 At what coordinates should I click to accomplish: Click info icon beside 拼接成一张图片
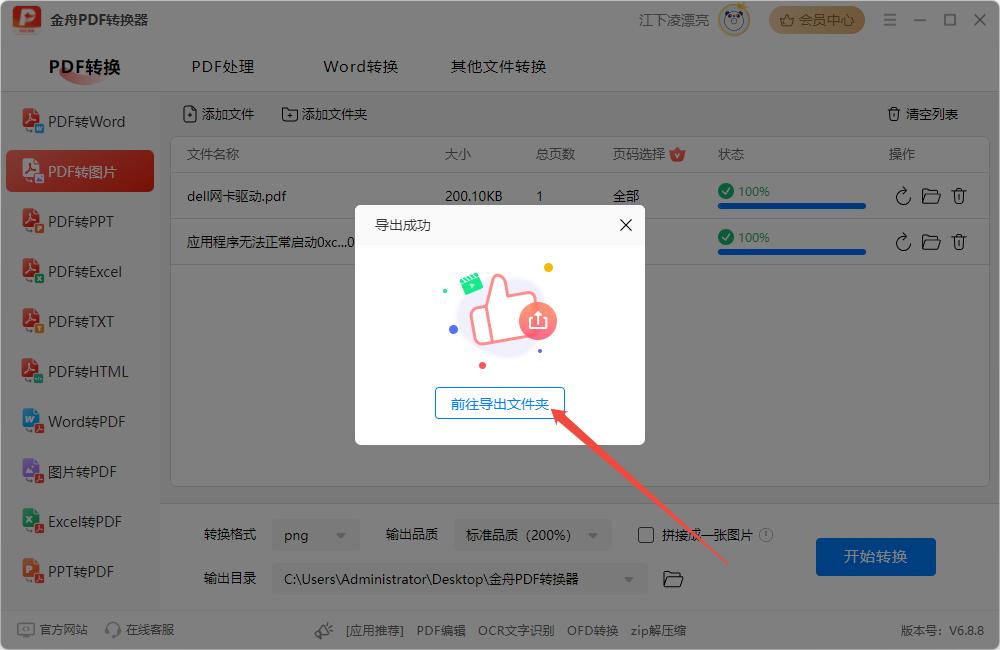pyautogui.click(x=767, y=535)
